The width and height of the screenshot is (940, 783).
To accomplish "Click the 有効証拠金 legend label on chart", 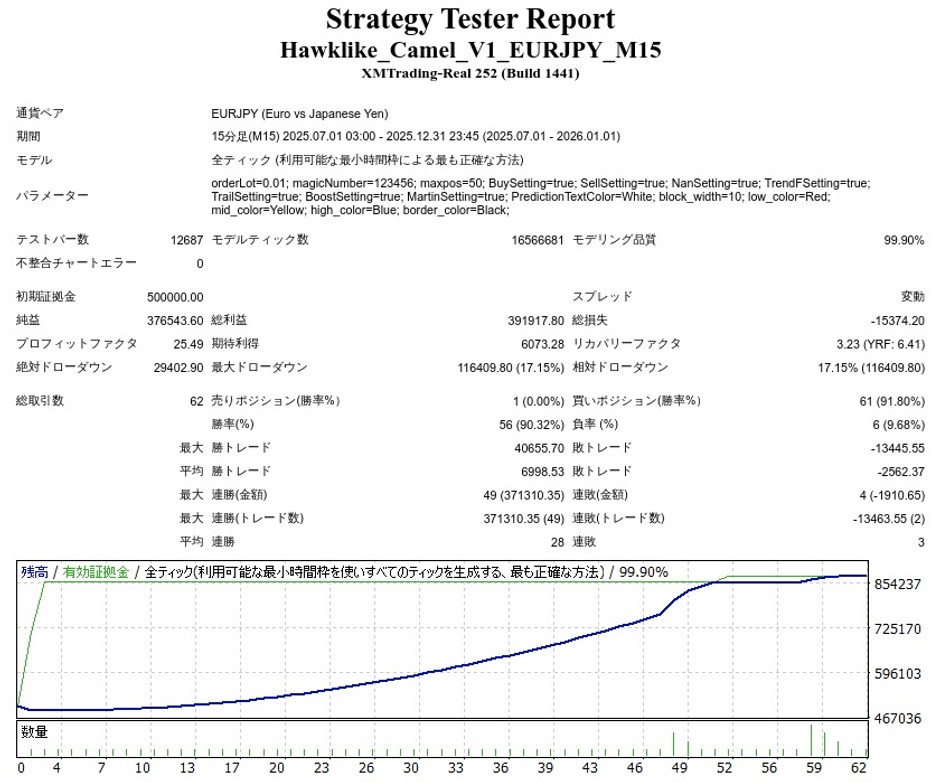I will pyautogui.click(x=96, y=572).
